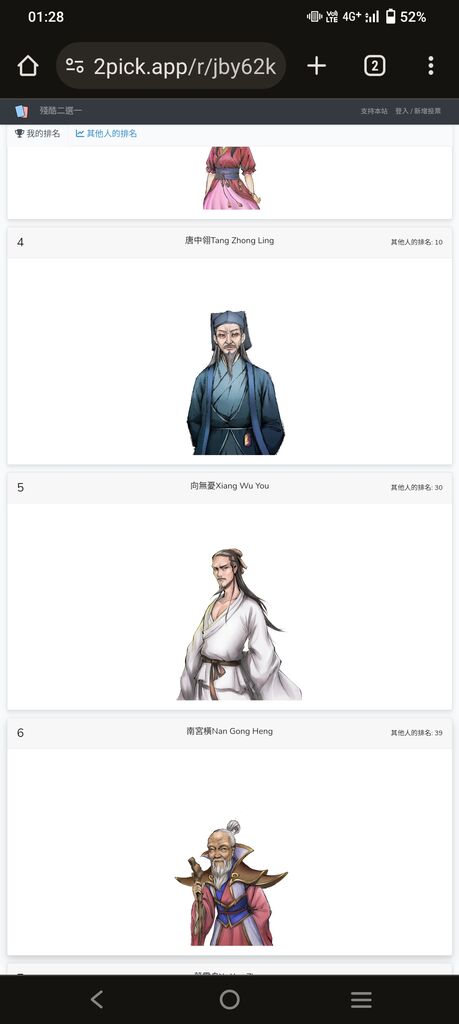Image resolution: width=459 pixels, height=1024 pixels.
Task: Click the 向無憂Xiang Wu You title
Action: 229,486
